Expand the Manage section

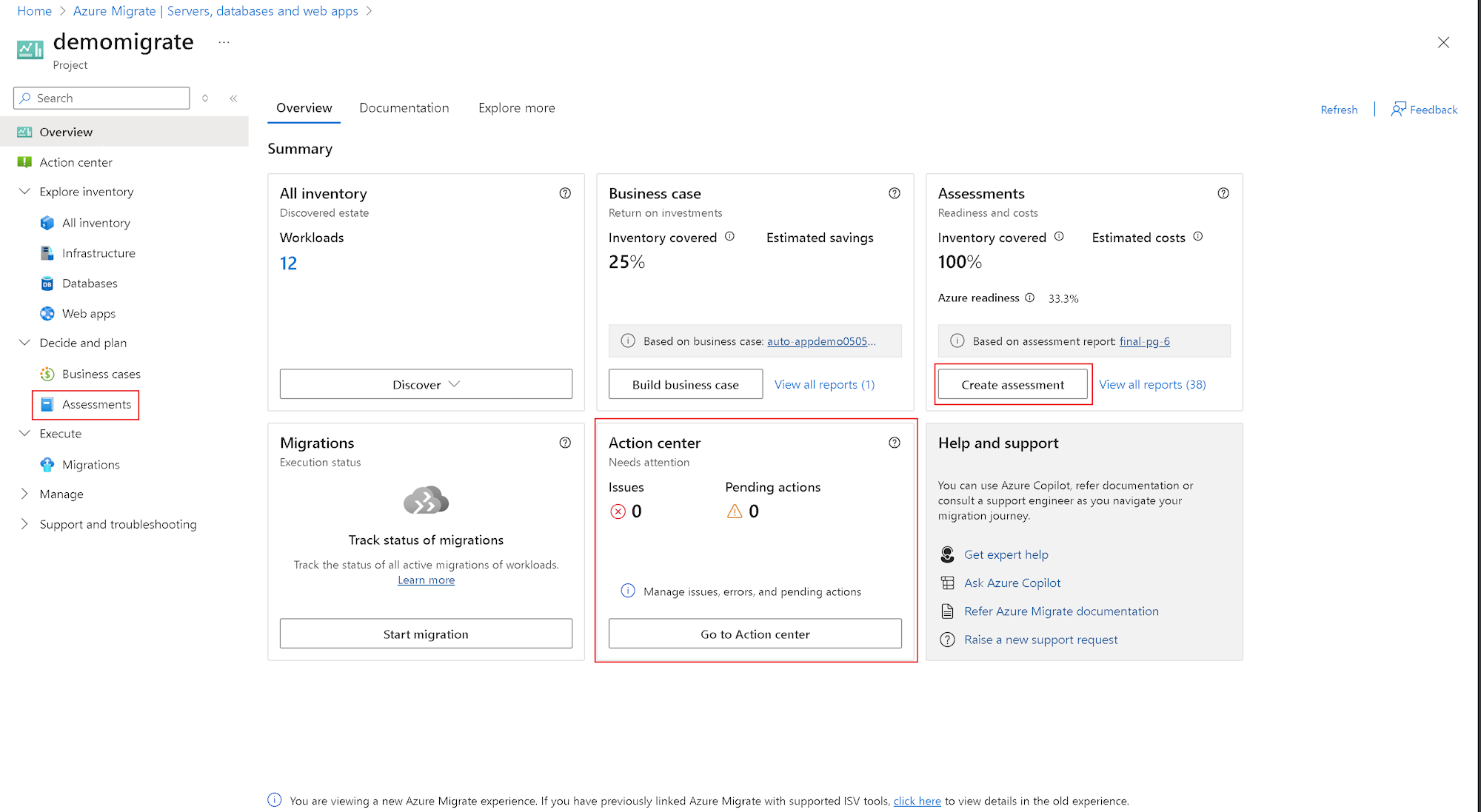coord(24,494)
